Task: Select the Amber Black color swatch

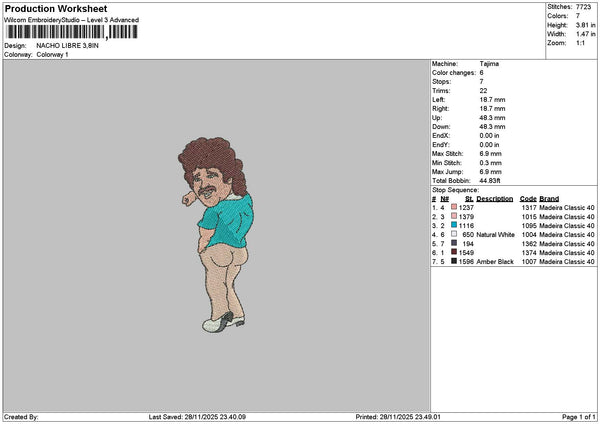Action: click(454, 261)
